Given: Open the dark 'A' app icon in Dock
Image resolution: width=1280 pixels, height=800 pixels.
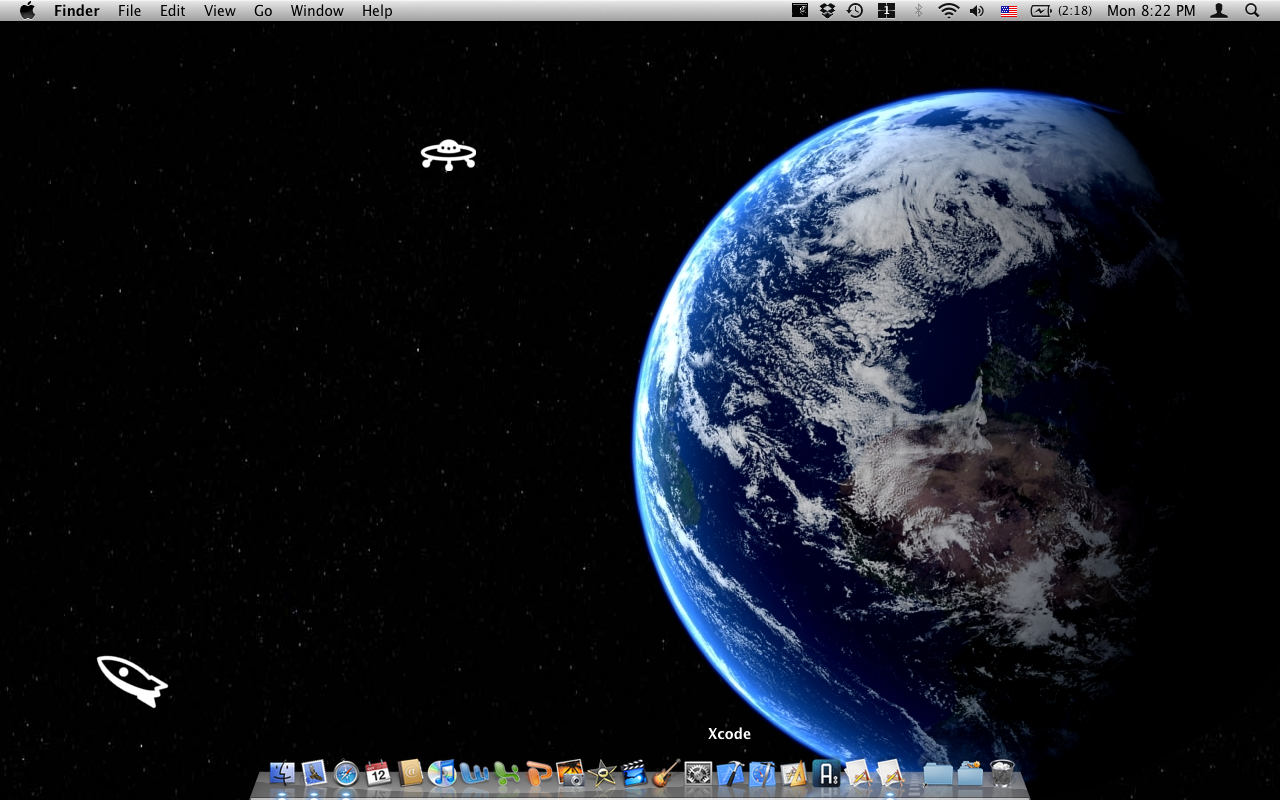Looking at the screenshot, I should 826,773.
